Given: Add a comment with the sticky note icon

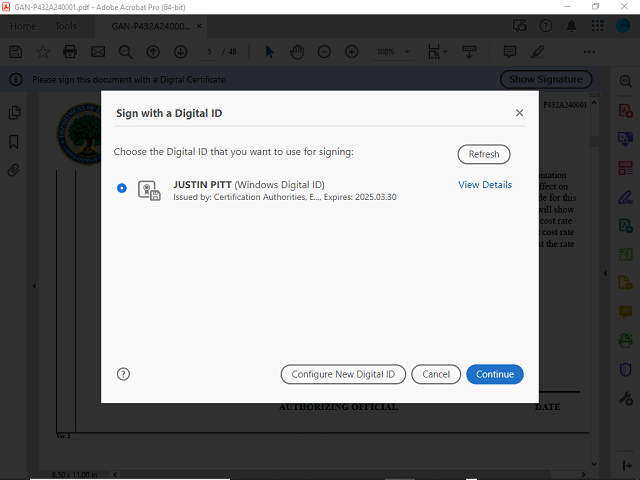Looking at the screenshot, I should point(510,52).
